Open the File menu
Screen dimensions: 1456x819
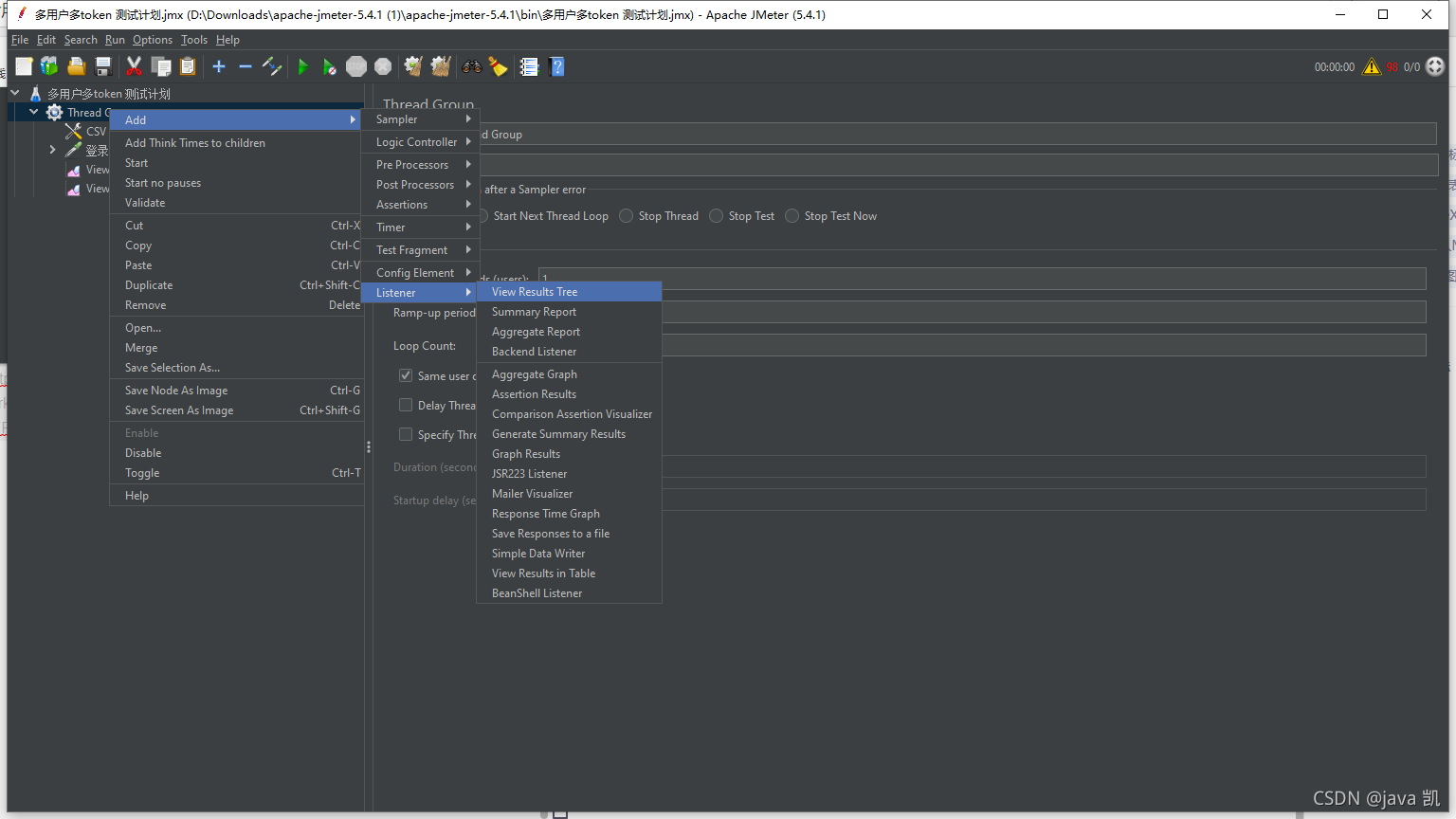[20, 40]
